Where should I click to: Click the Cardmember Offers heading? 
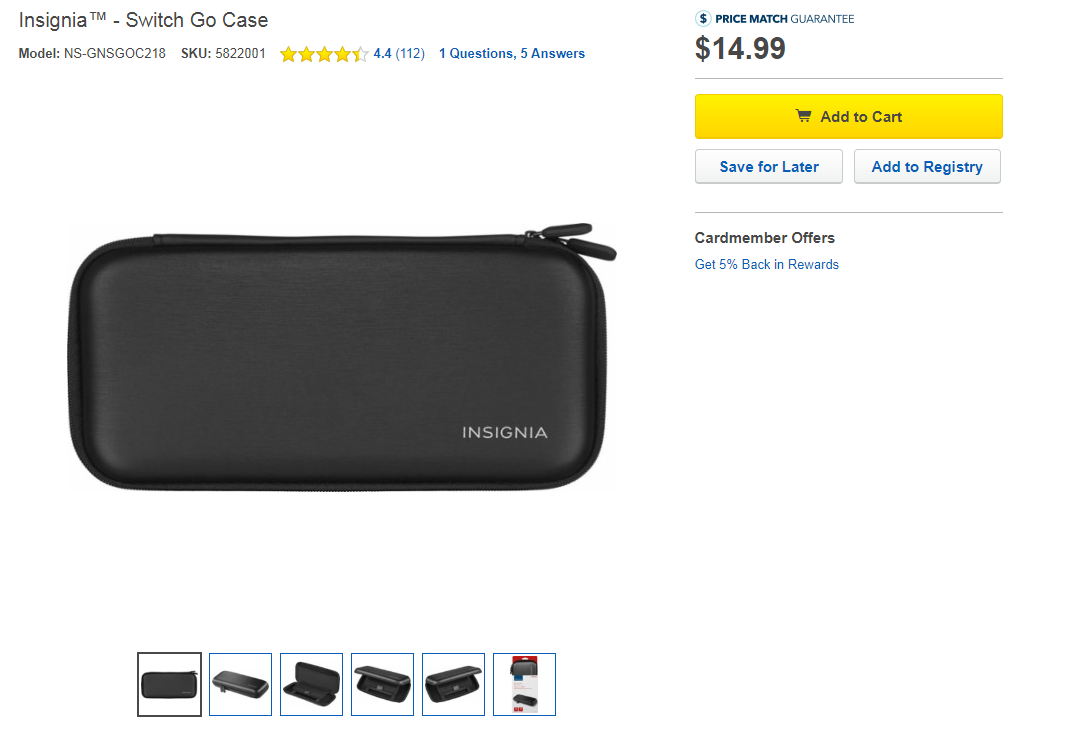pyautogui.click(x=764, y=238)
